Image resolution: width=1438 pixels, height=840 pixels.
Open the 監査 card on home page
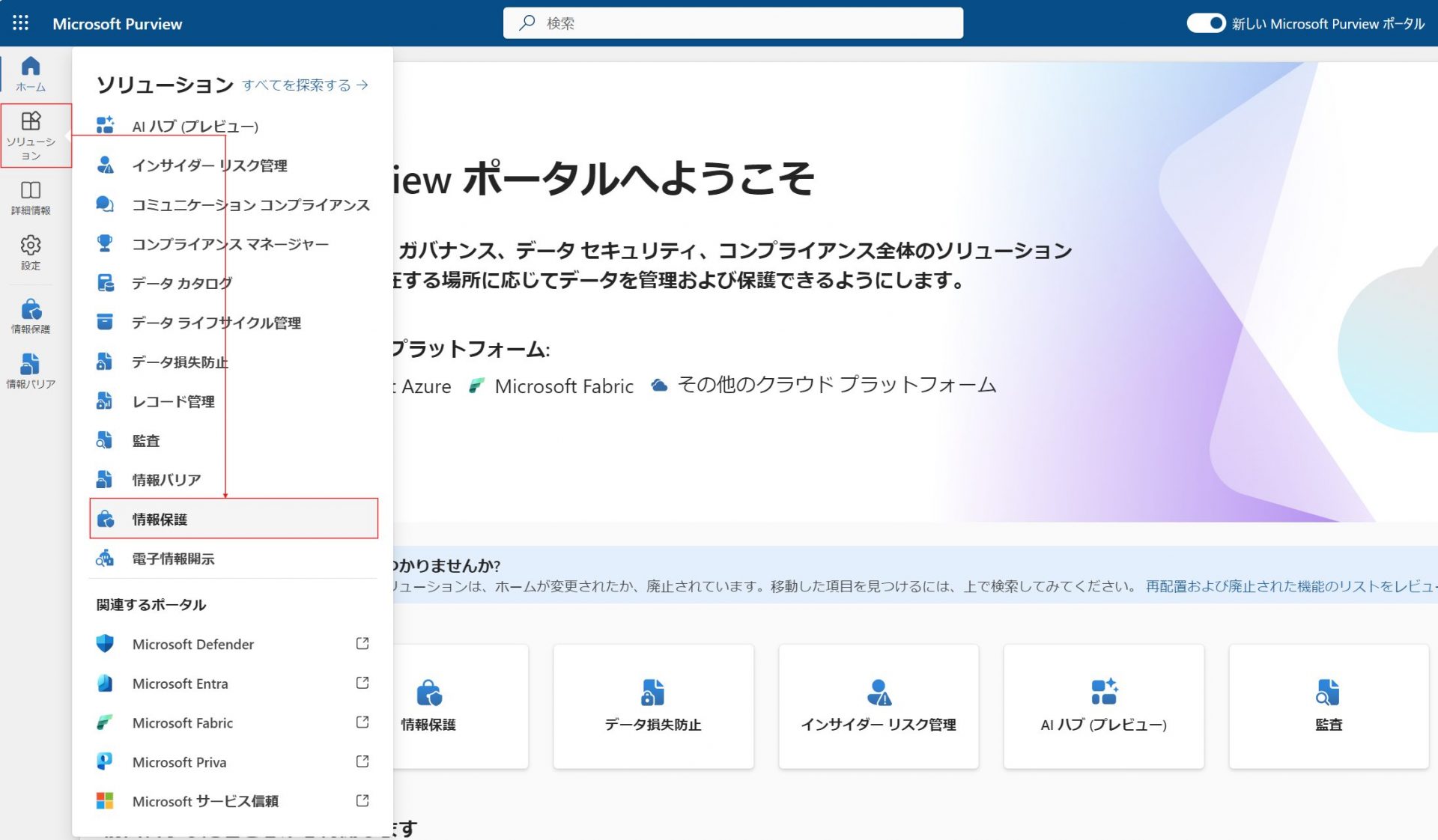click(1328, 706)
